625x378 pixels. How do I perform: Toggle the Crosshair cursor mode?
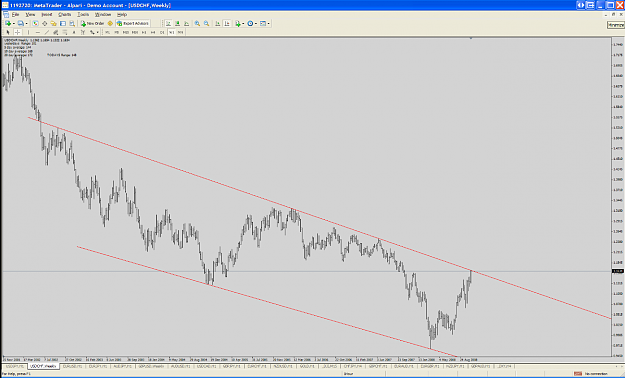point(17,32)
